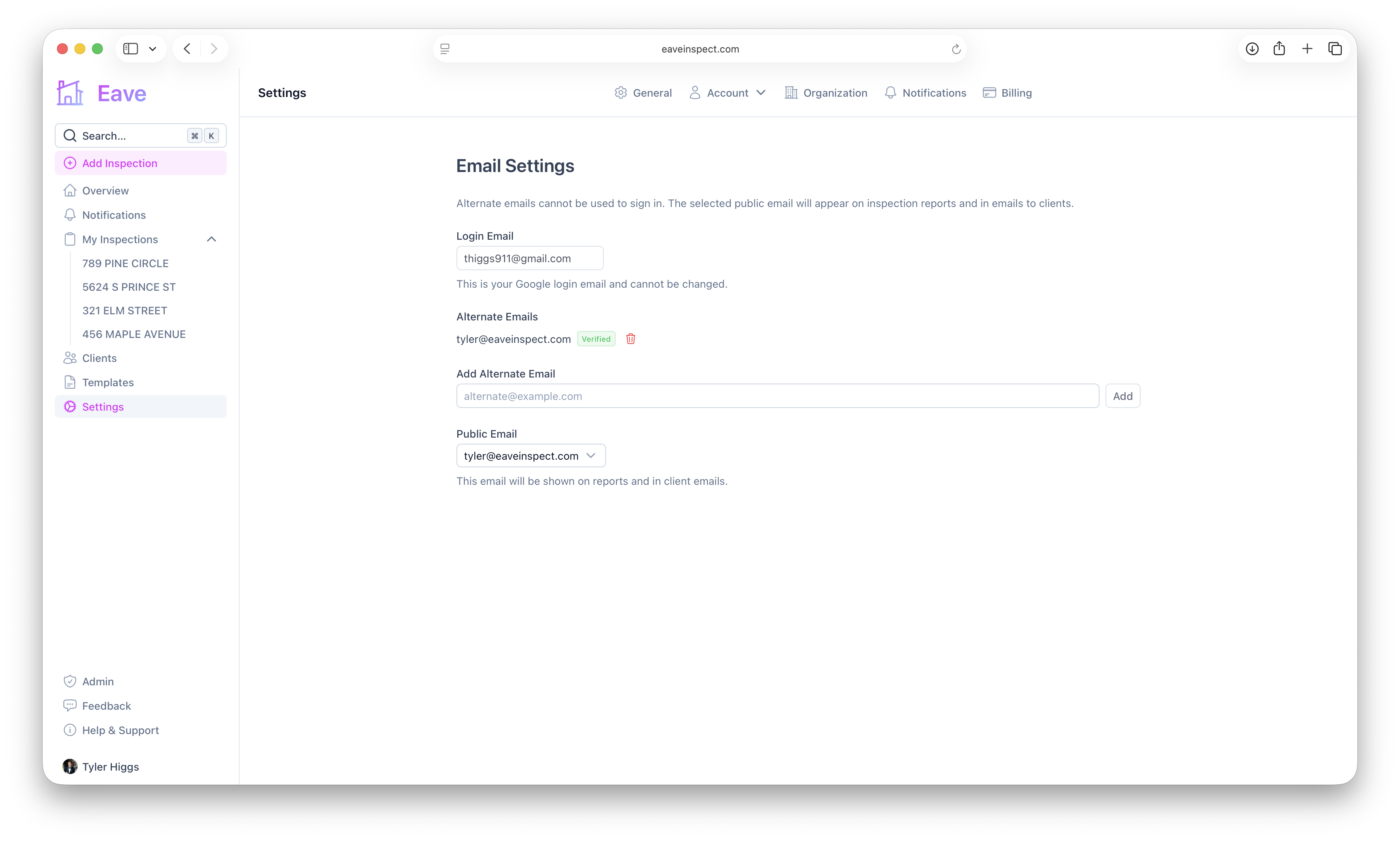1400x841 pixels.
Task: Click the search magnifier icon in sidebar
Action: pos(70,135)
